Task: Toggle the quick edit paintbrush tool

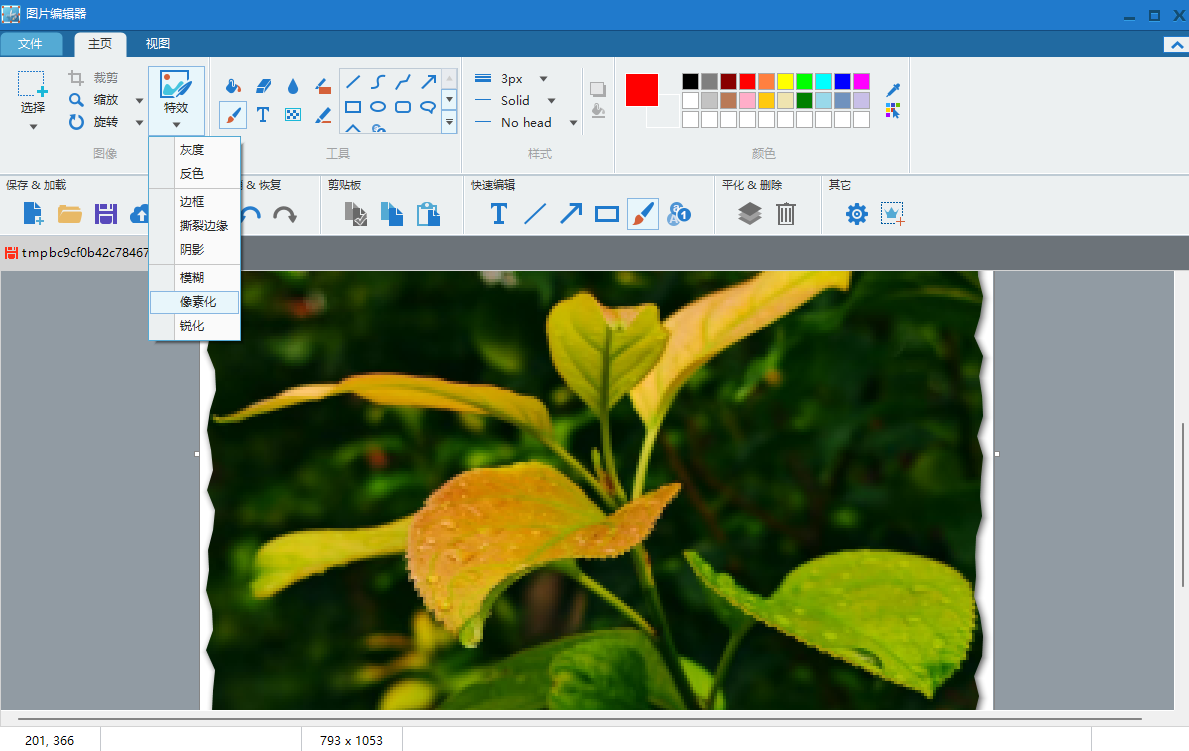Action: [643, 213]
